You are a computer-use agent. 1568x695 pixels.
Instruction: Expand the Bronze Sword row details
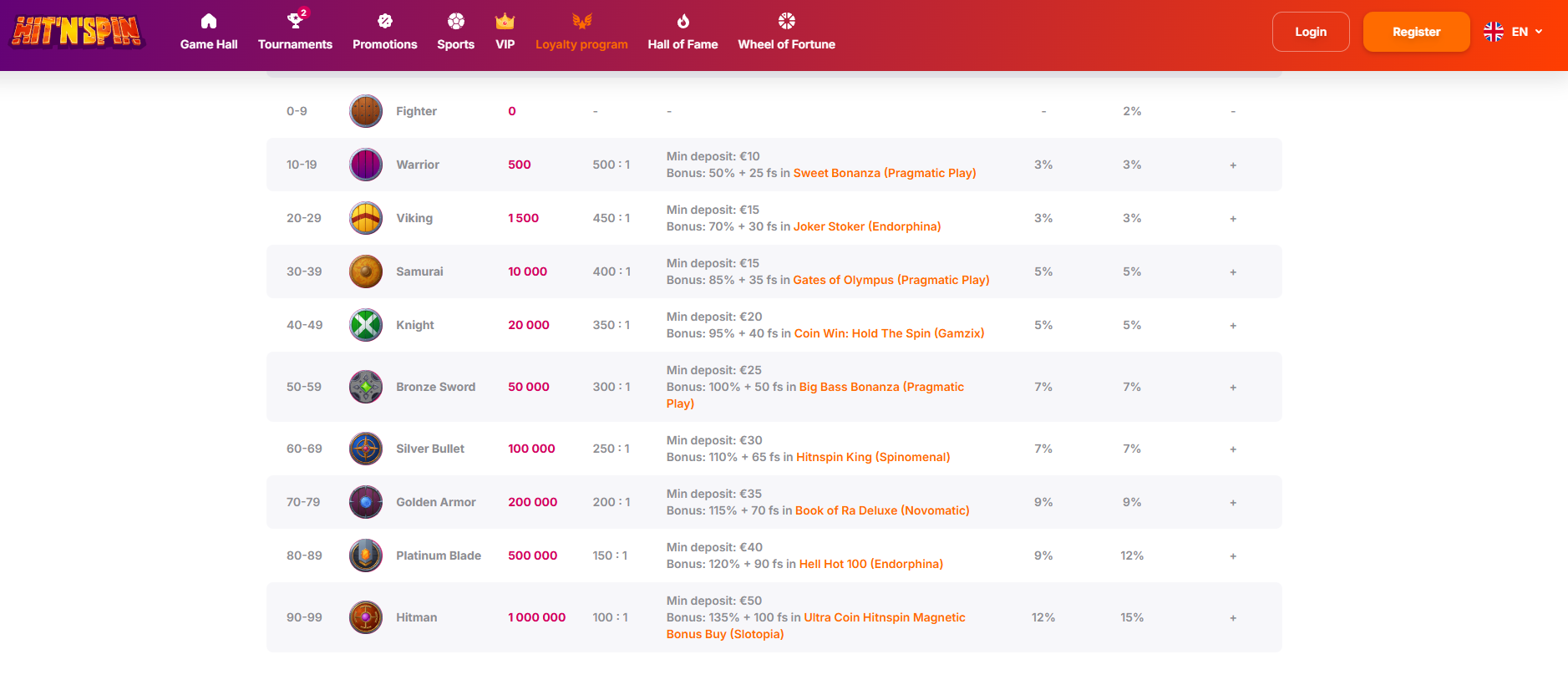point(1233,388)
